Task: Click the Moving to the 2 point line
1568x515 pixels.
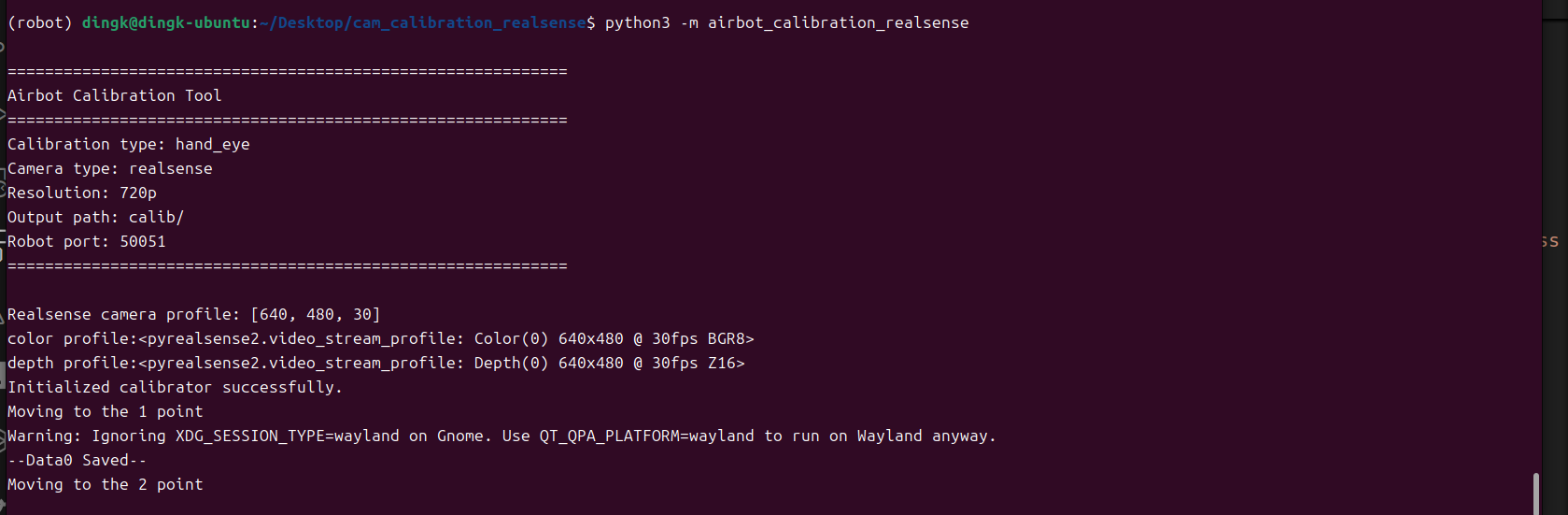Action: 105,484
